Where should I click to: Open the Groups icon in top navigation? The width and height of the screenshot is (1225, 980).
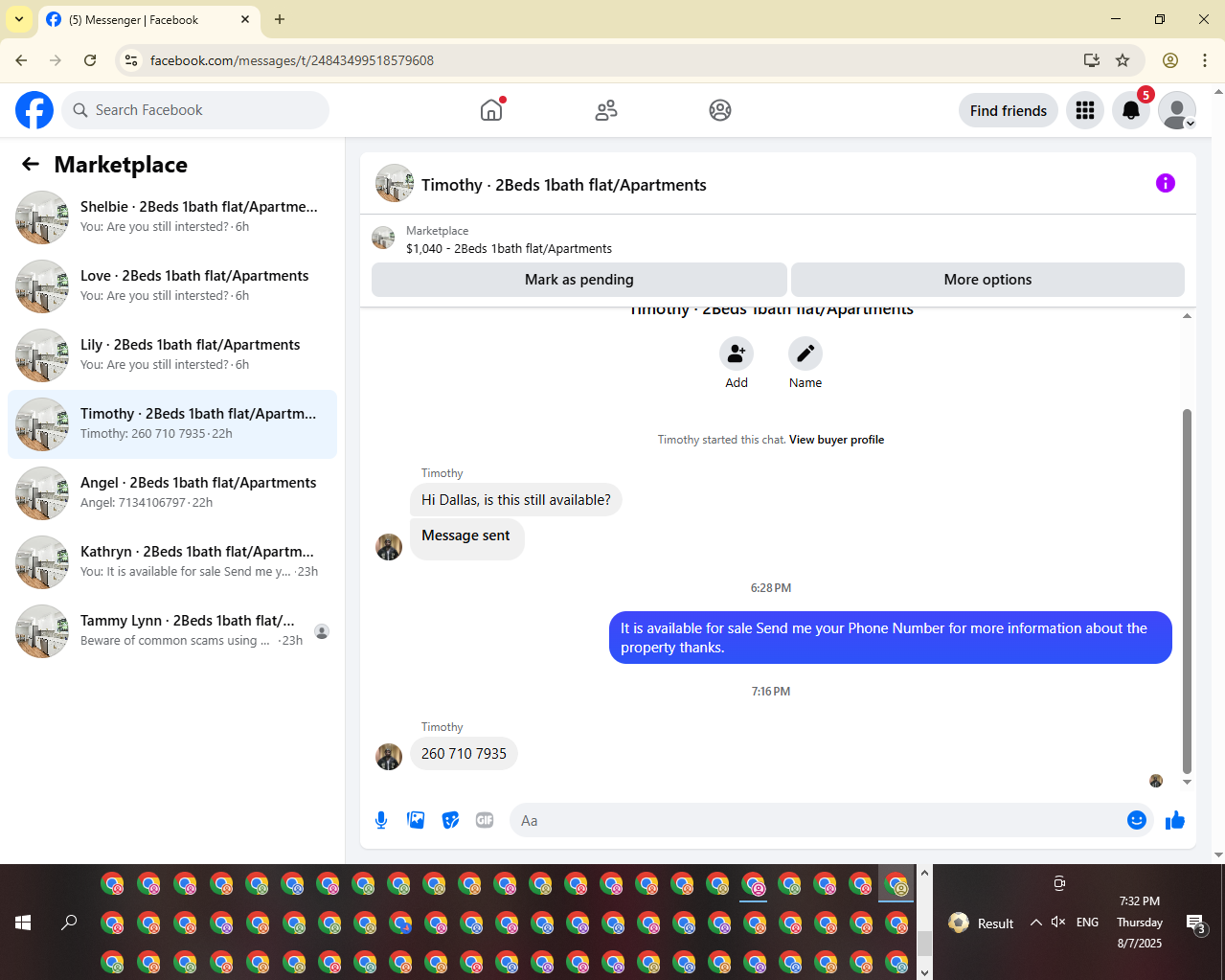720,110
